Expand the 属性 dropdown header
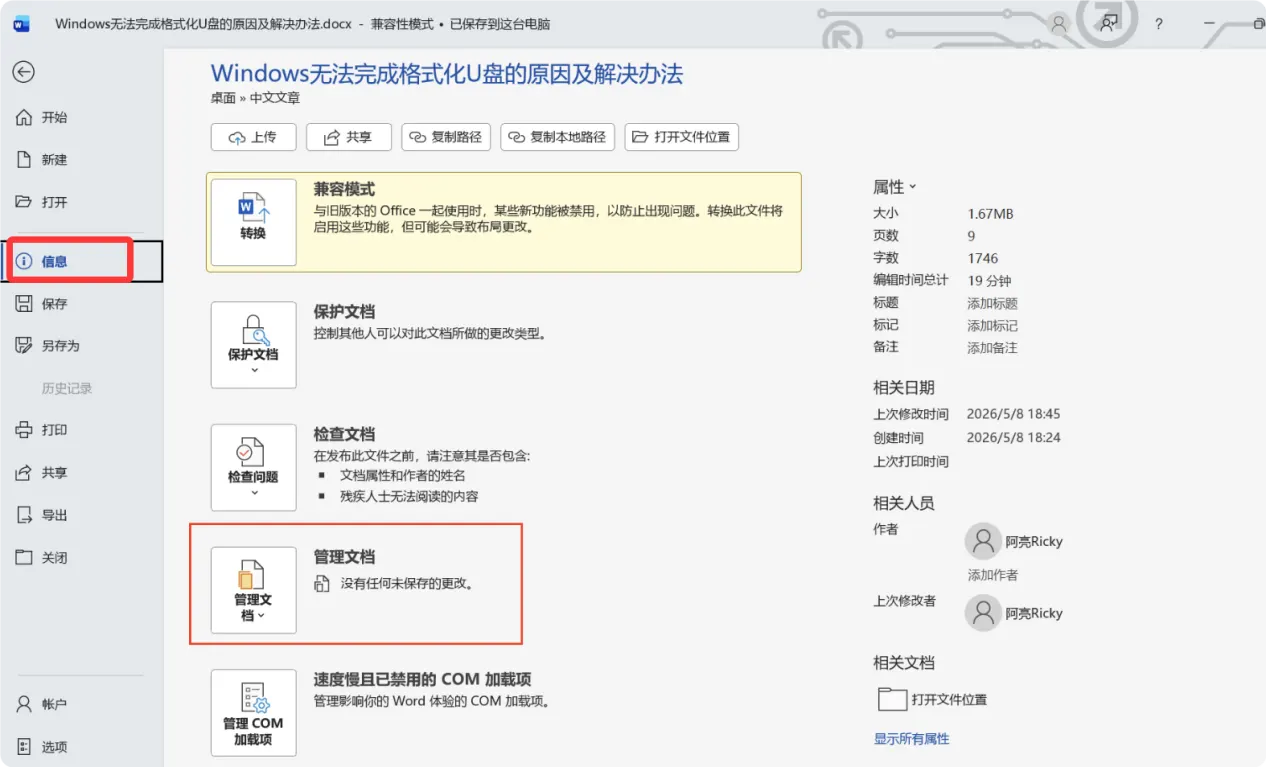The height and width of the screenshot is (767, 1266). coord(895,187)
